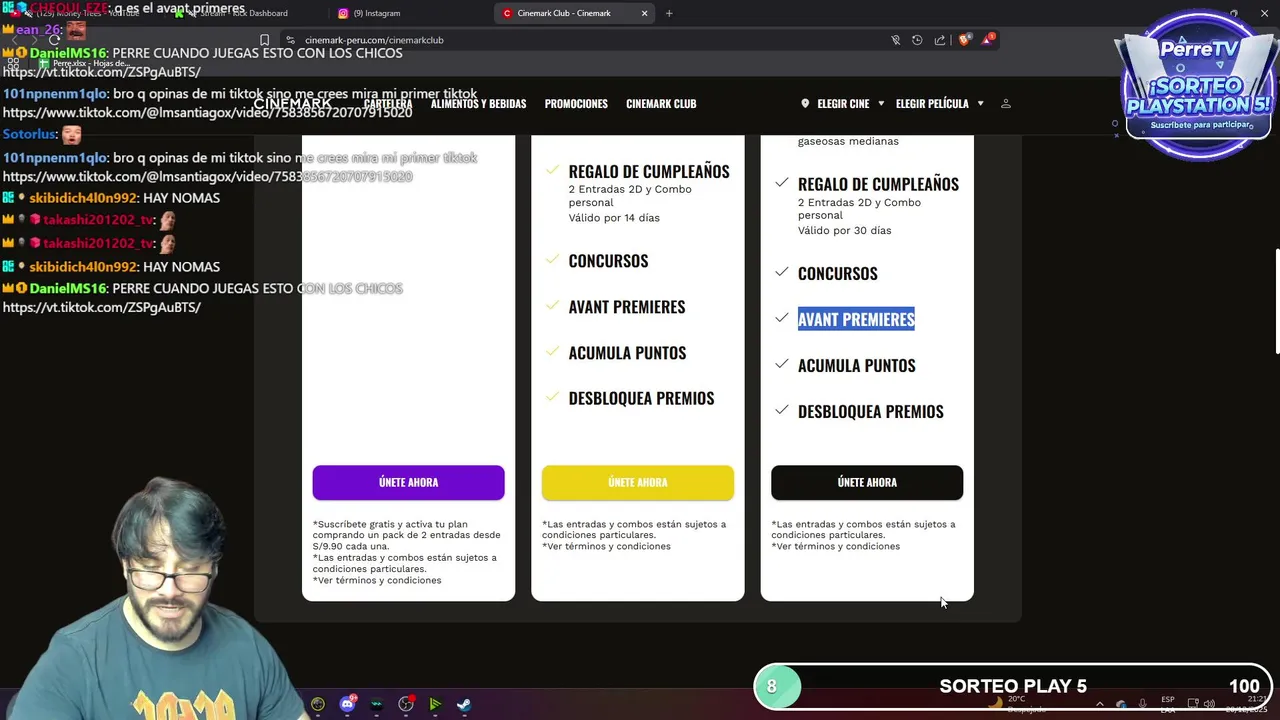1280x720 pixels.
Task: Open Discord from the taskbar
Action: coord(347,704)
